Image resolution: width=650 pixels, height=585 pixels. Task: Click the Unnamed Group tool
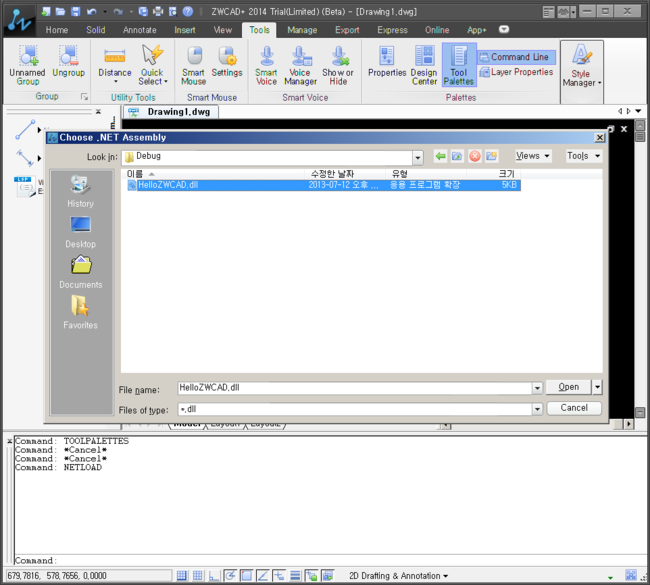(x=27, y=66)
